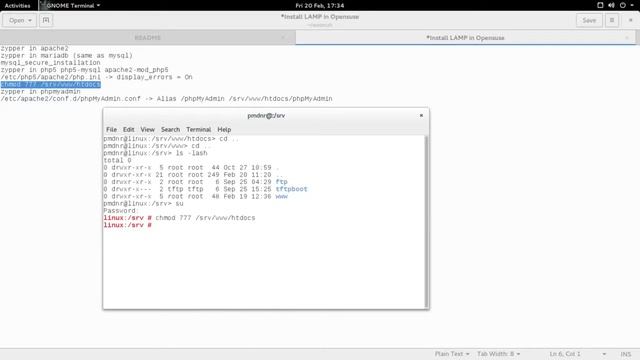This screenshot has width=640, height=360.
Task: Click the power icon in top bar
Action: click(622, 5)
